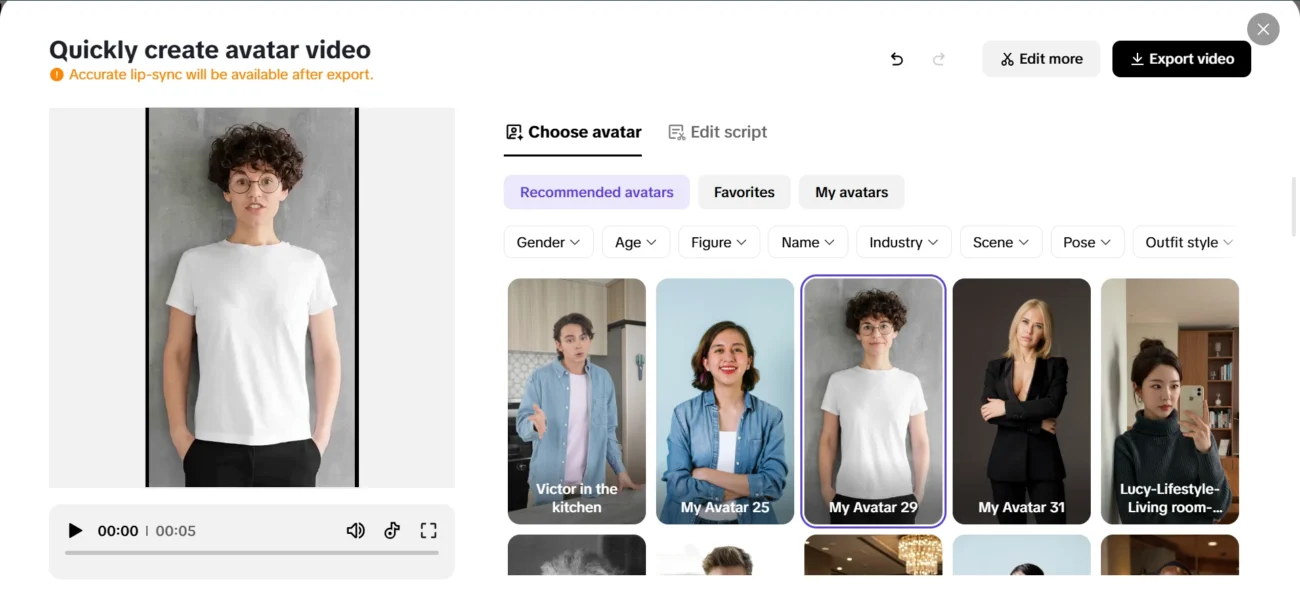The height and width of the screenshot is (603, 1300).
Task: Play the avatar video preview
Action: pos(75,531)
